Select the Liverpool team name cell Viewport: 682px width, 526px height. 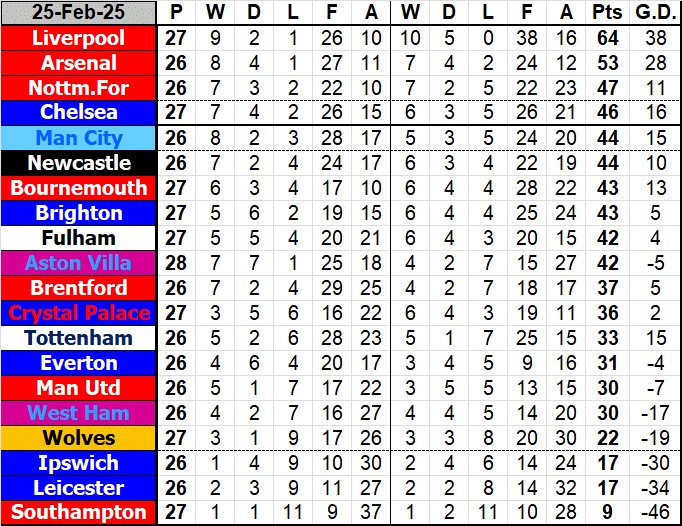pyautogui.click(x=78, y=38)
